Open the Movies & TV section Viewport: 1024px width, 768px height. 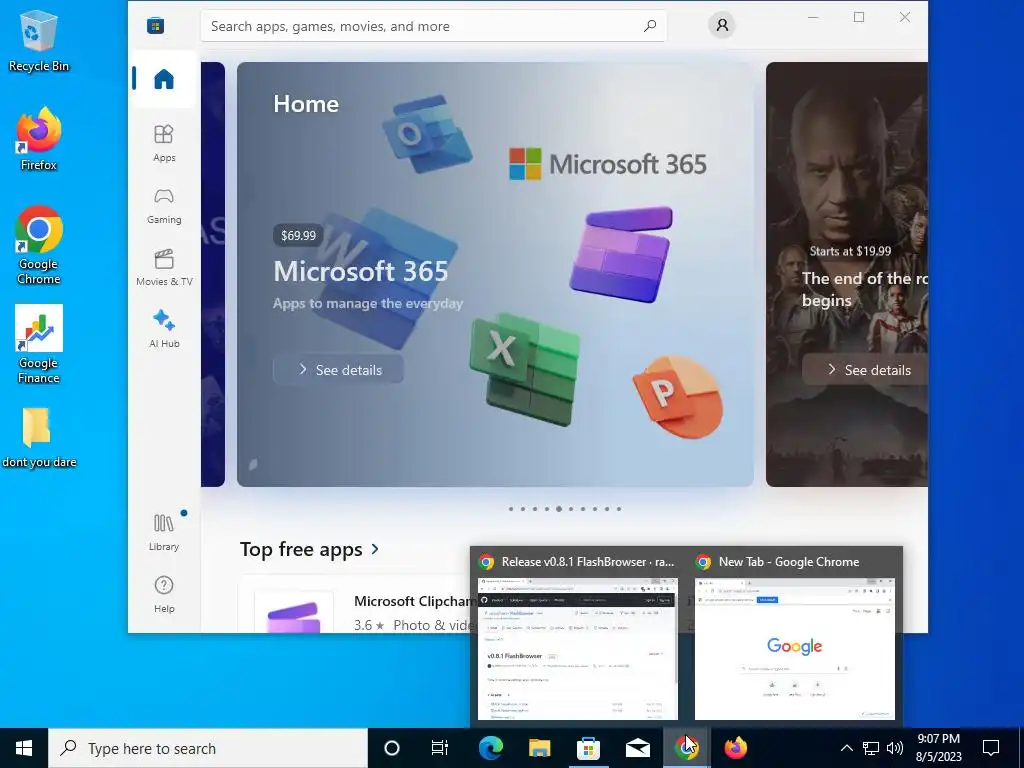(164, 268)
